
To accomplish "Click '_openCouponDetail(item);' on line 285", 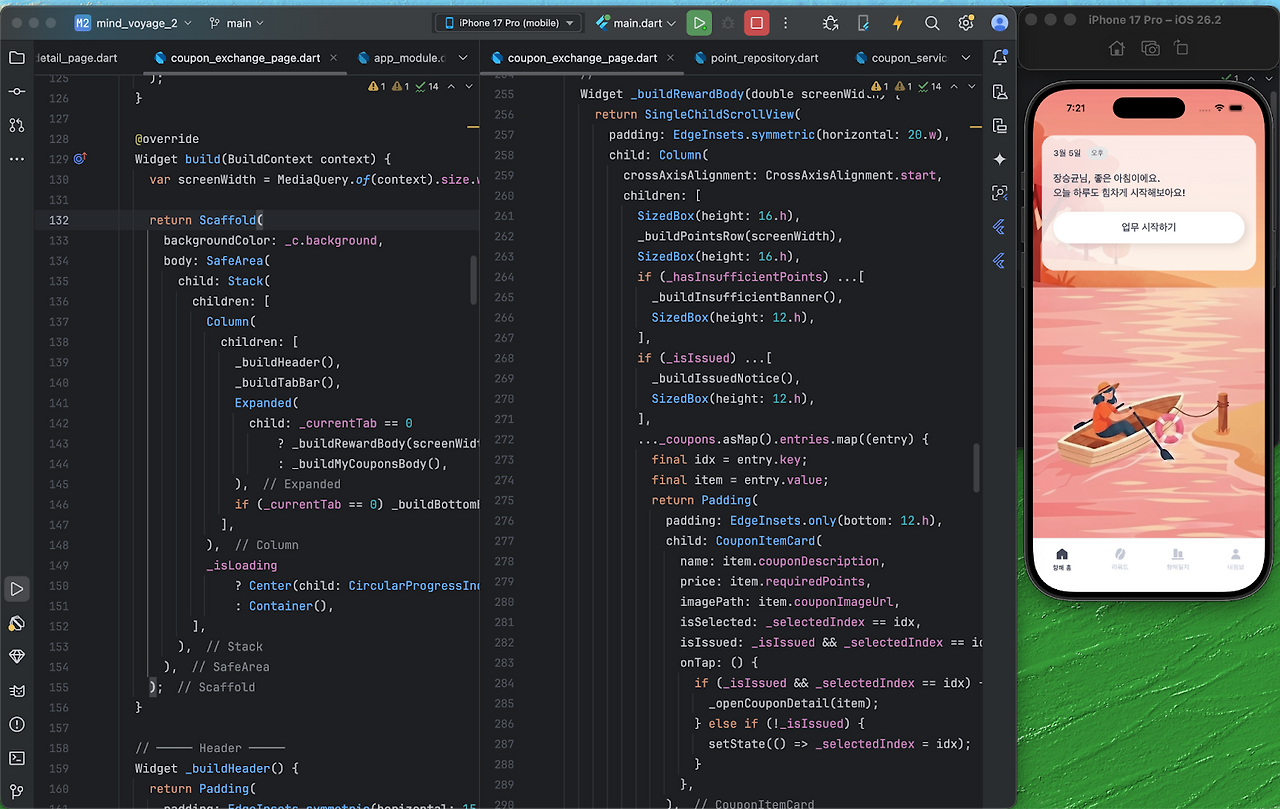I will 794,703.
